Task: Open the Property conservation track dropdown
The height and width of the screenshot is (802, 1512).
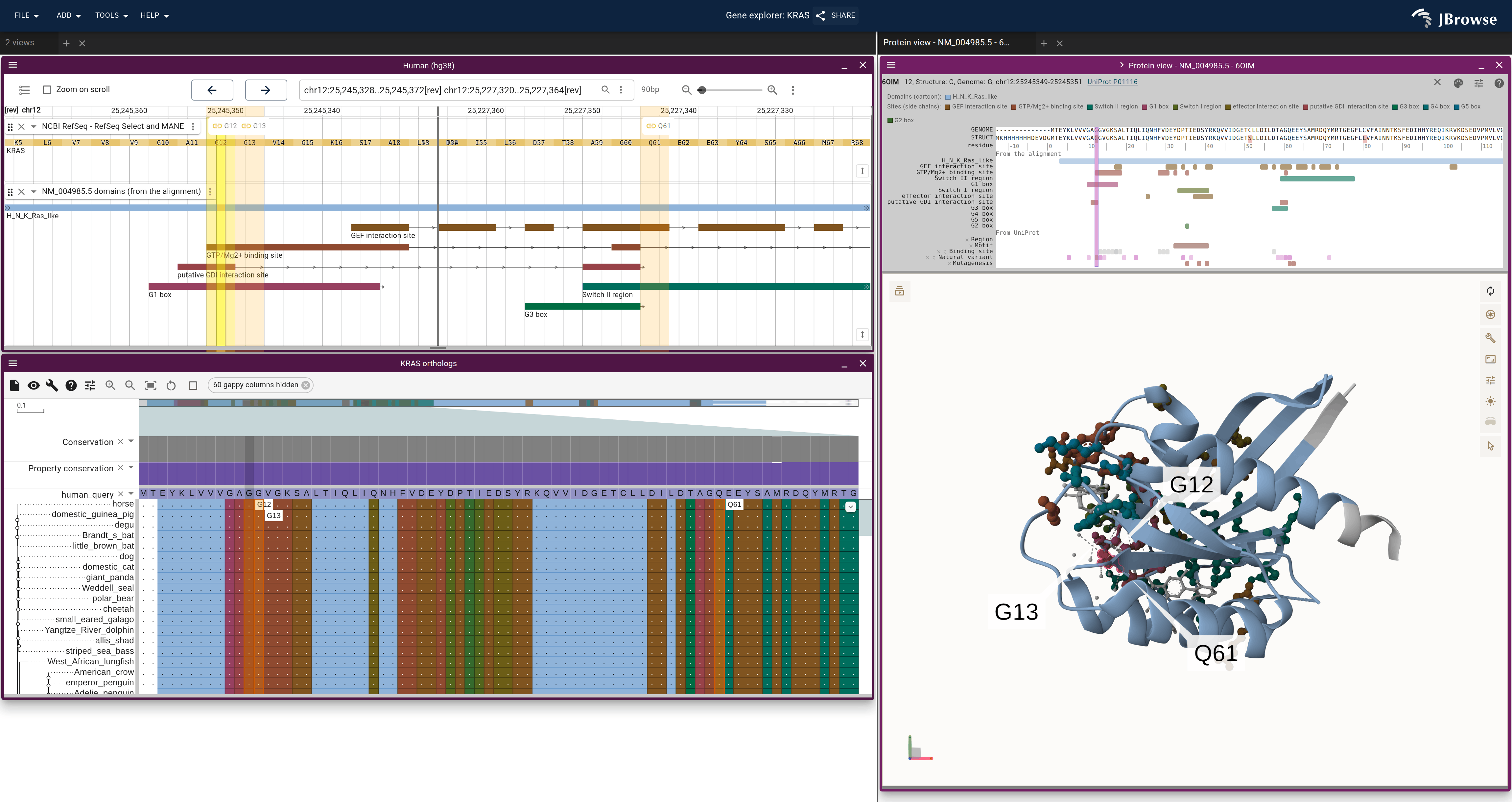Action: (131, 467)
